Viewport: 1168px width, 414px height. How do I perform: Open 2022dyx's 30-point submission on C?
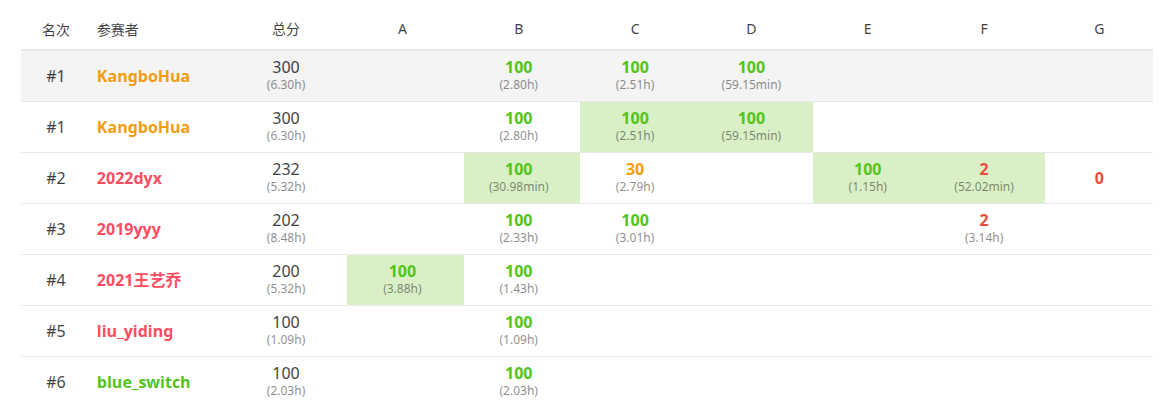pos(635,169)
